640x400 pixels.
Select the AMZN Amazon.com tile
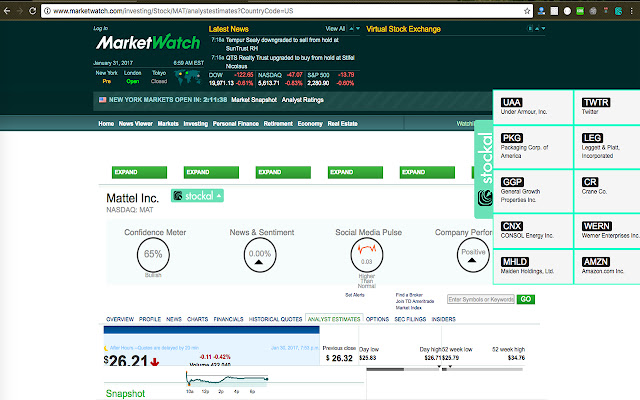pos(607,266)
